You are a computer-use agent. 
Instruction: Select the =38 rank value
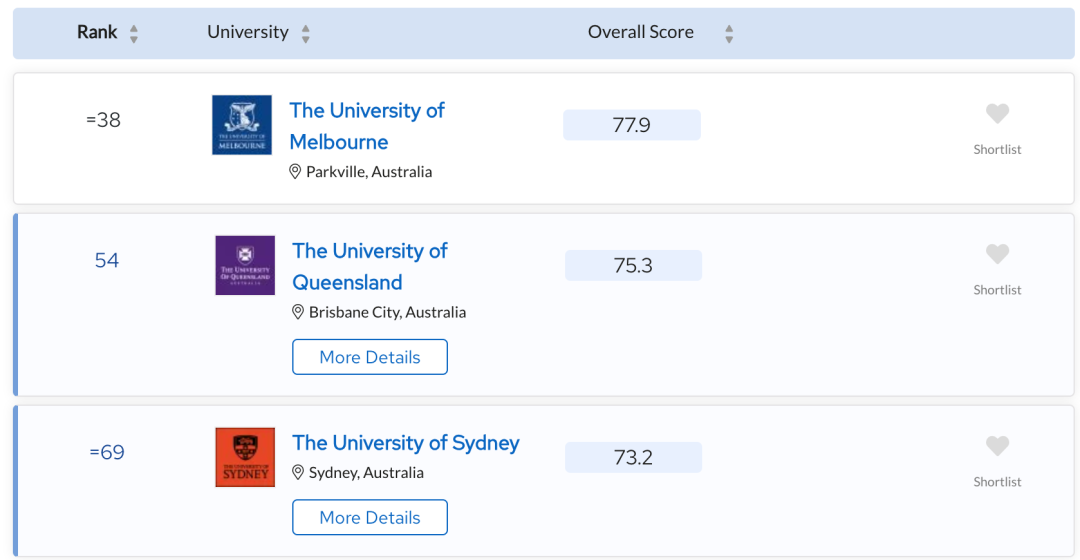(x=103, y=120)
